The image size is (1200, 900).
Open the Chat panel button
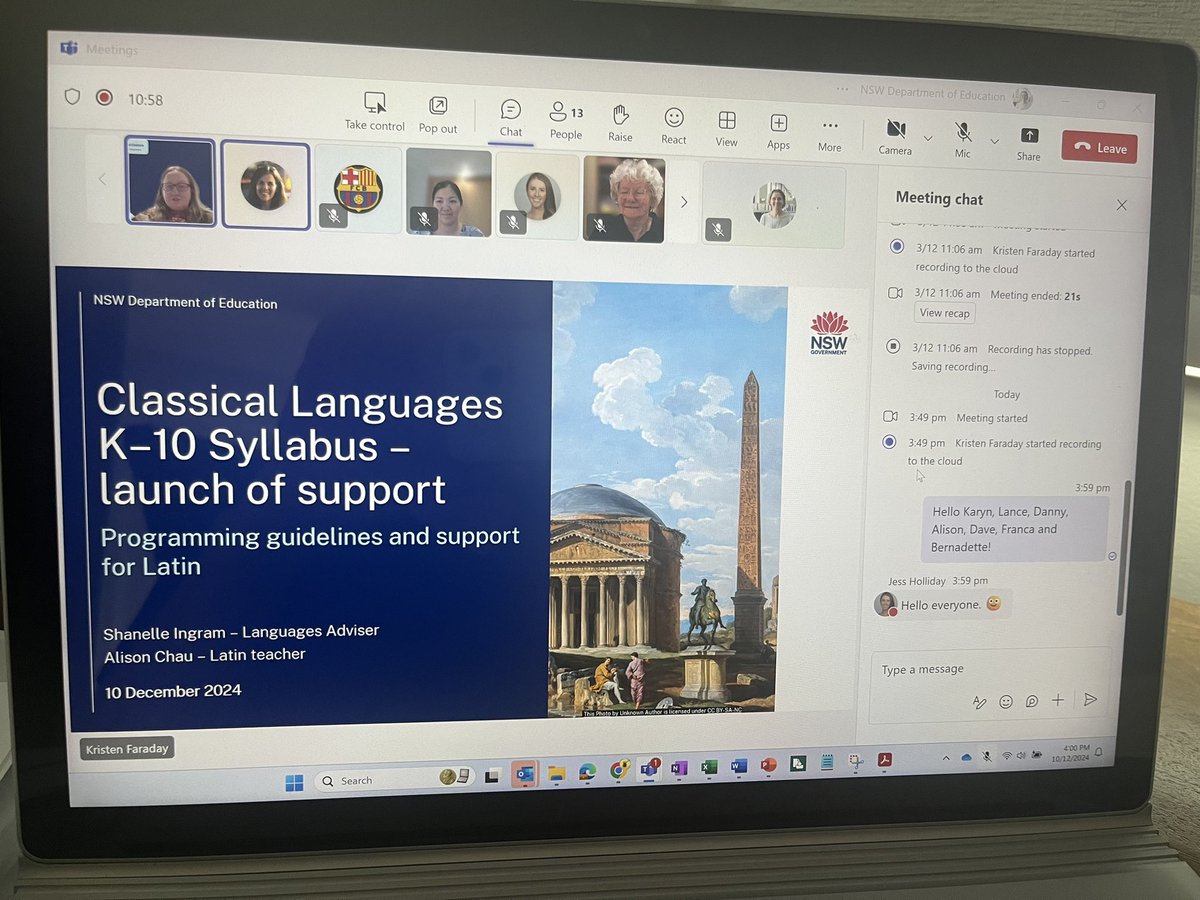coord(511,119)
